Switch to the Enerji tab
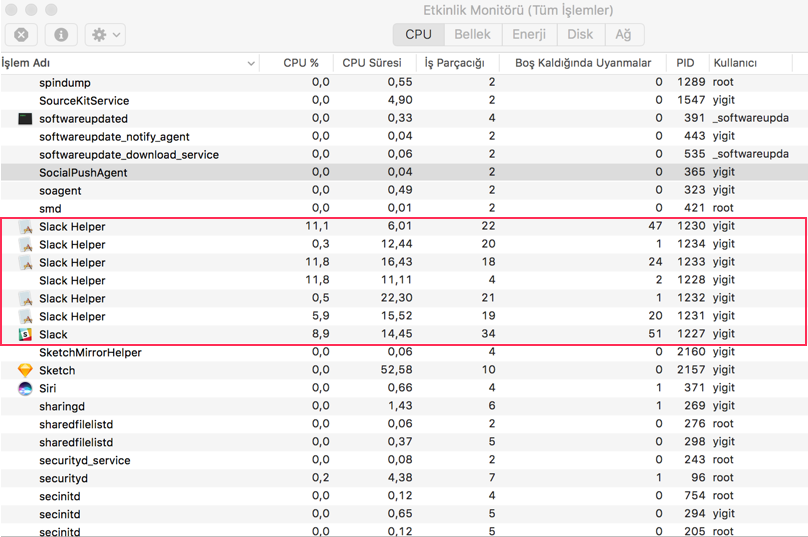The width and height of the screenshot is (808, 537). (x=529, y=35)
